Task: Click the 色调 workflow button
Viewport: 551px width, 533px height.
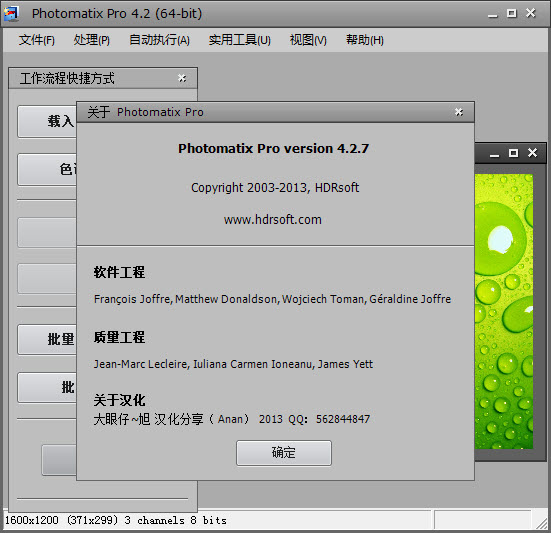Action: (x=47, y=169)
